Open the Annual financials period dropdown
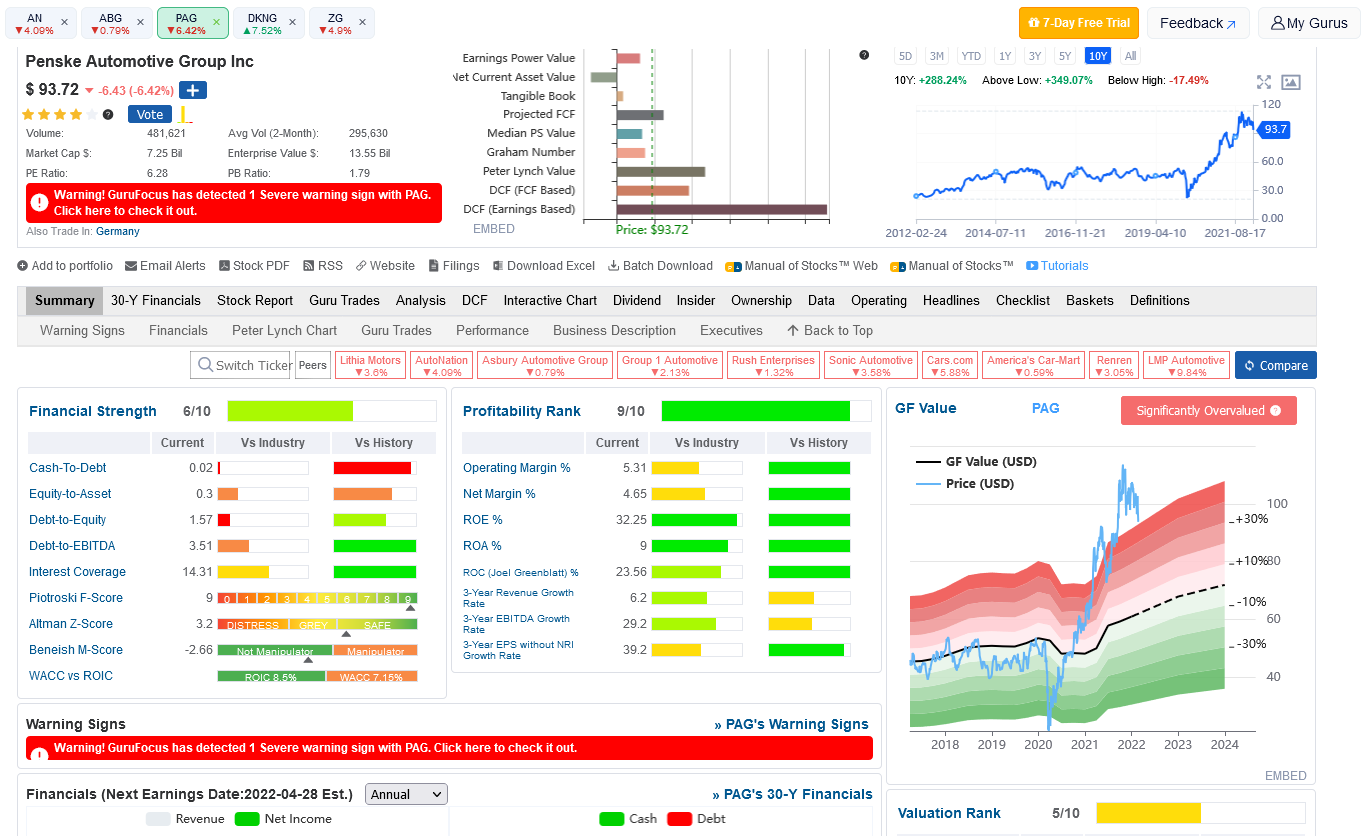The width and height of the screenshot is (1363, 836). click(x=406, y=794)
